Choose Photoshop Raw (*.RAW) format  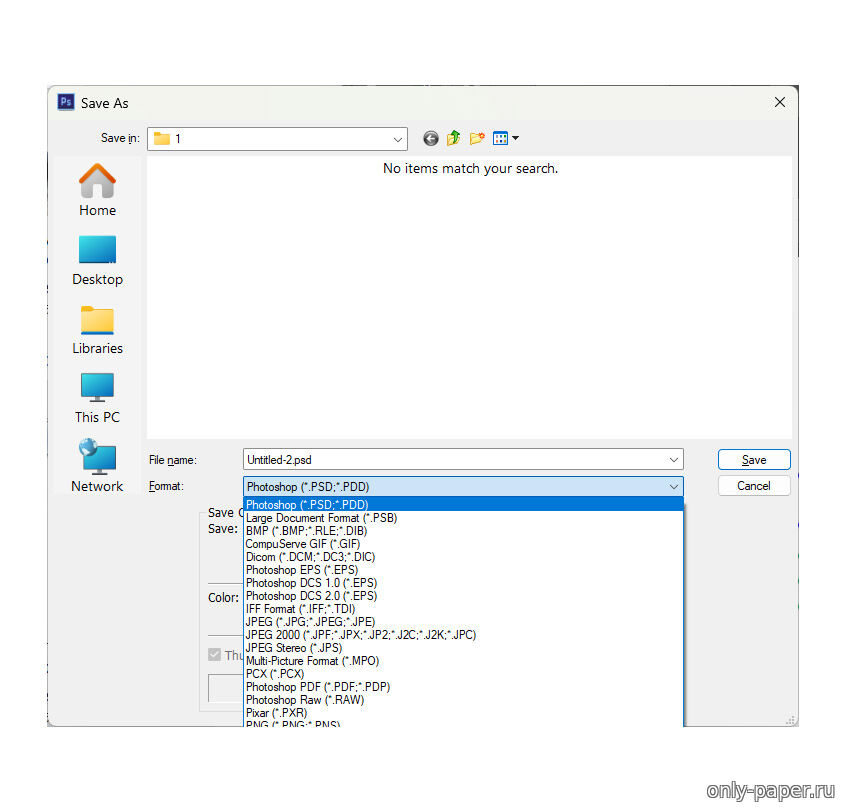[463, 699]
